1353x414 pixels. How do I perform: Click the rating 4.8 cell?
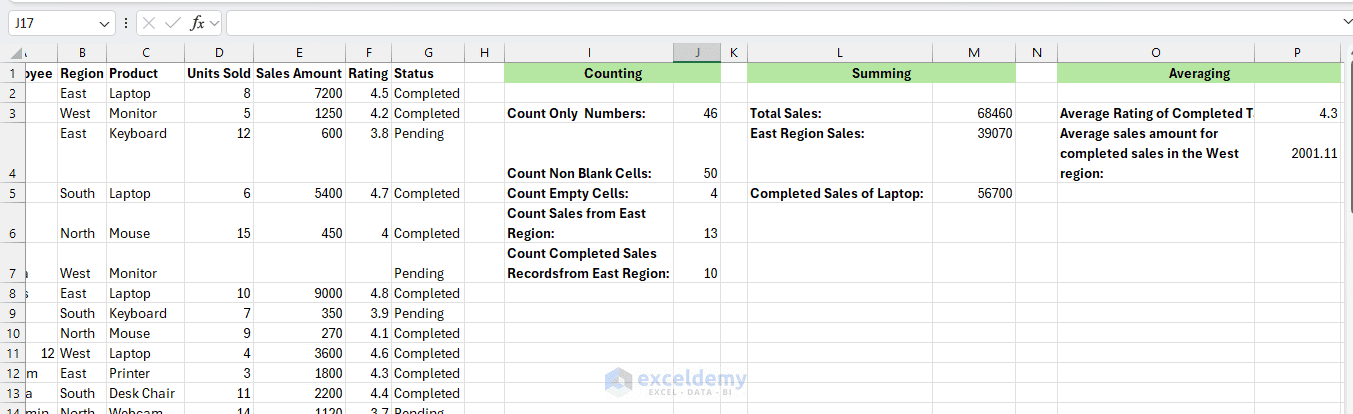pyautogui.click(x=368, y=293)
